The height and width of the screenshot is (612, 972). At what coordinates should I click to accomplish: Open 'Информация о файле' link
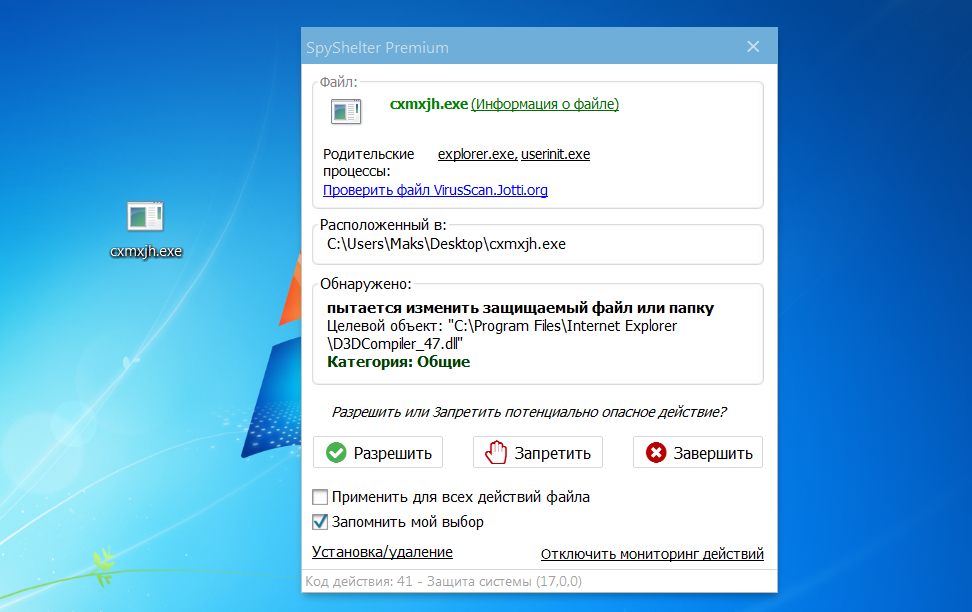coord(545,104)
